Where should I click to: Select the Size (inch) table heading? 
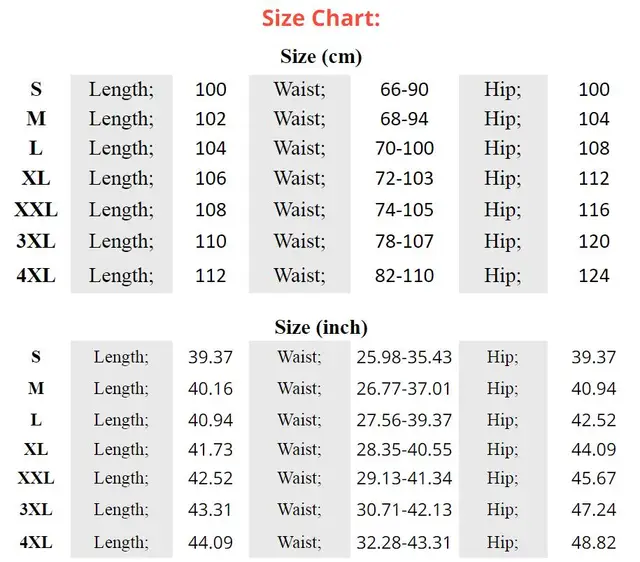pos(321,327)
